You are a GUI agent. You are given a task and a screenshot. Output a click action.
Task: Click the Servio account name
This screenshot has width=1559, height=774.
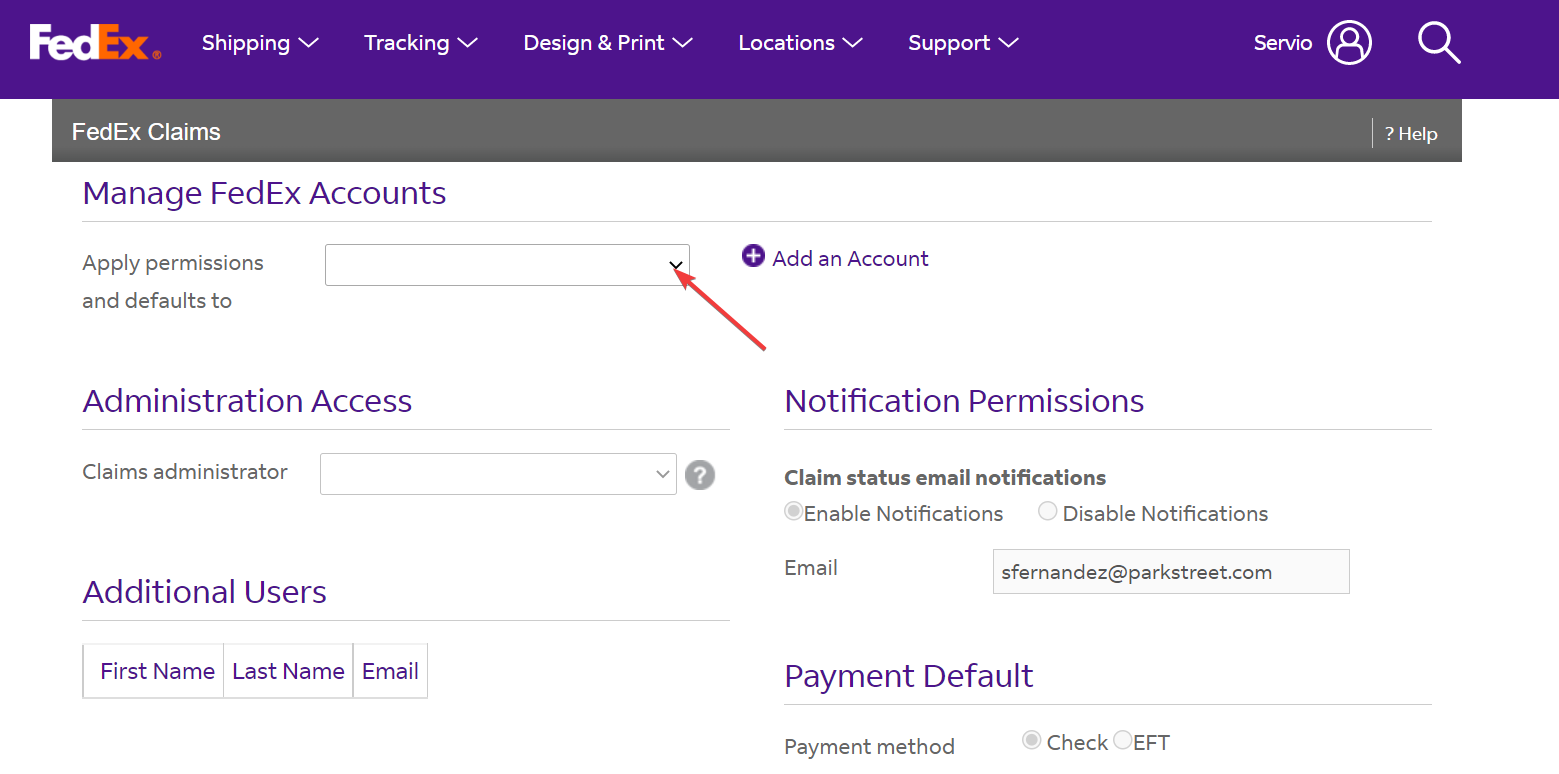(x=1283, y=43)
